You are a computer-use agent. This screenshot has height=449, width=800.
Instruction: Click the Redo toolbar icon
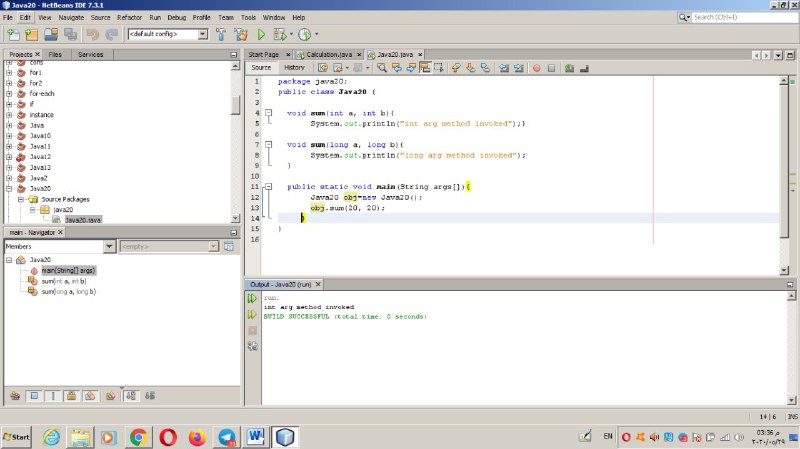point(111,34)
